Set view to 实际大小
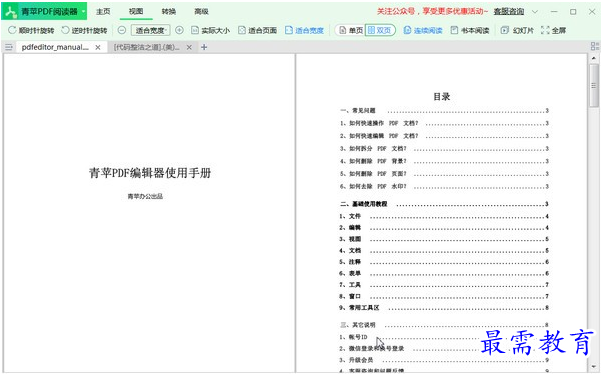Screen dimensions: 602x374 pos(210,30)
